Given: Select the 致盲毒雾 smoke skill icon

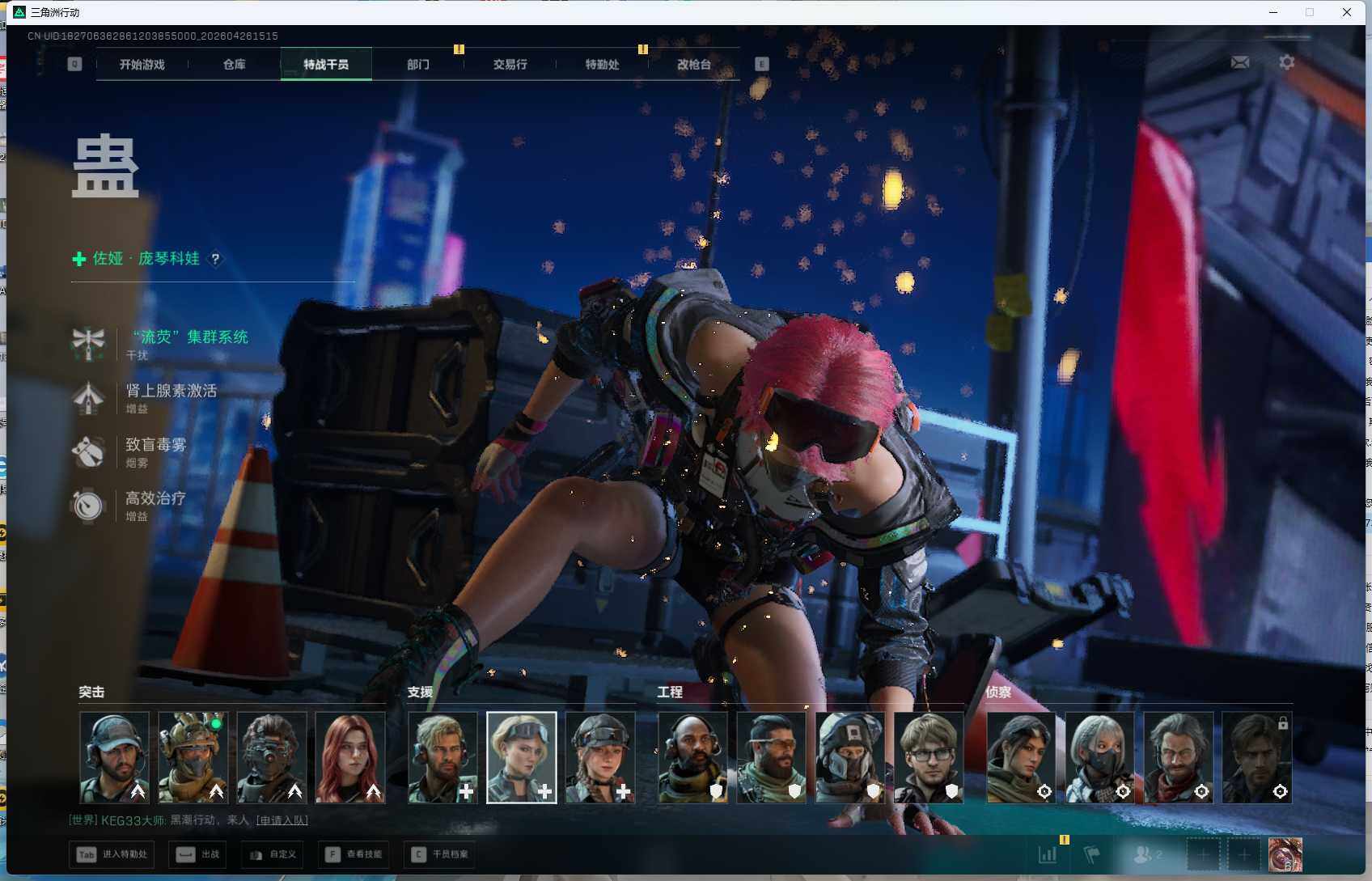Looking at the screenshot, I should click(88, 451).
